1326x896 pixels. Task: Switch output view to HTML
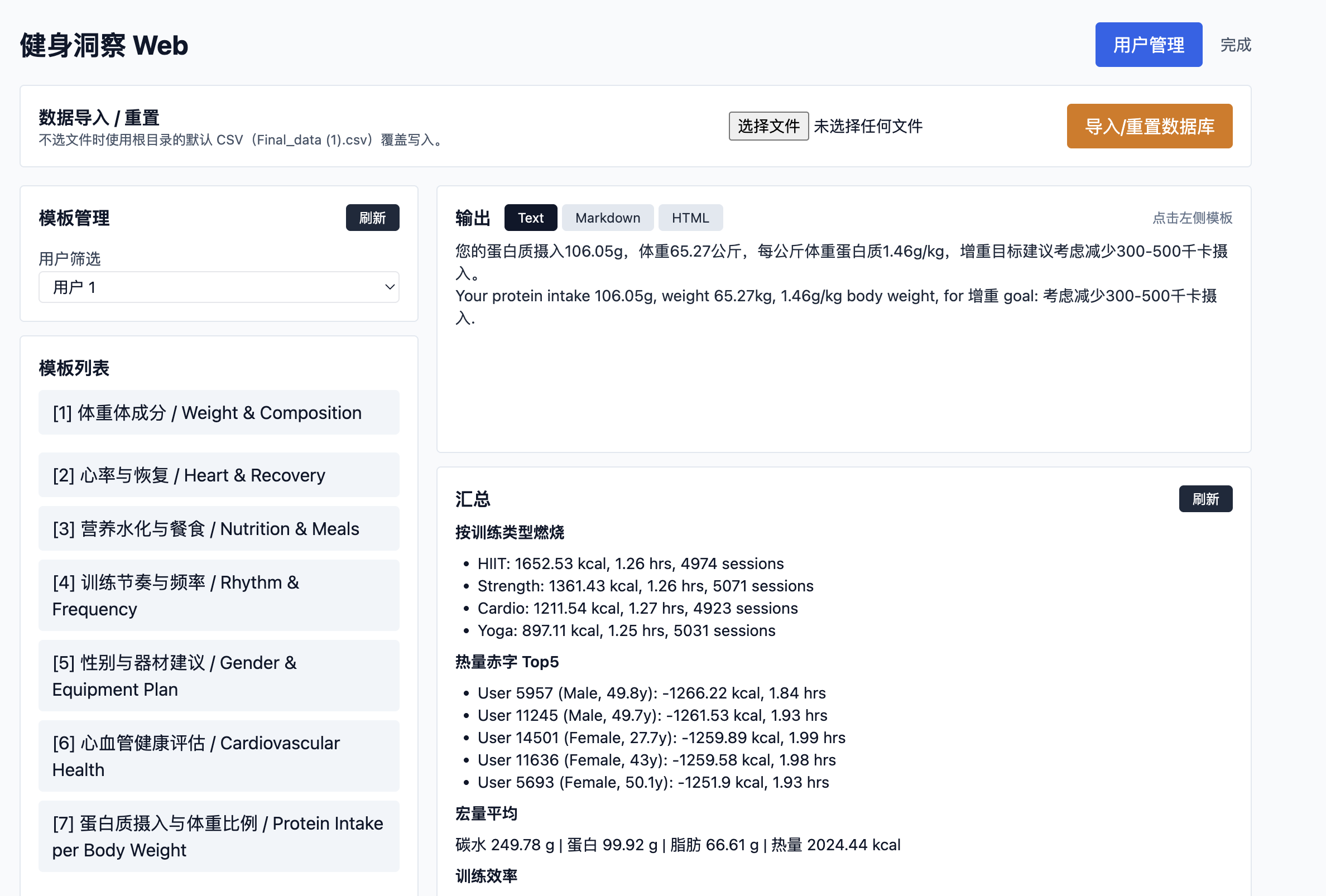[x=690, y=217]
